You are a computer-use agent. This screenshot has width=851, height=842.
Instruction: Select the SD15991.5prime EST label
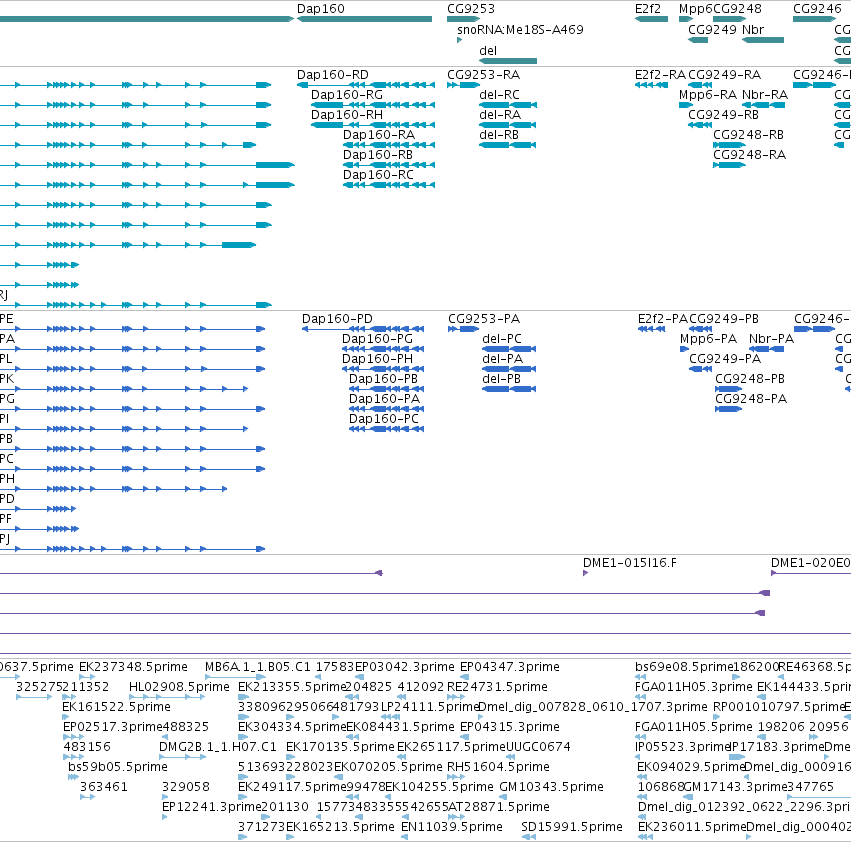[x=571, y=828]
